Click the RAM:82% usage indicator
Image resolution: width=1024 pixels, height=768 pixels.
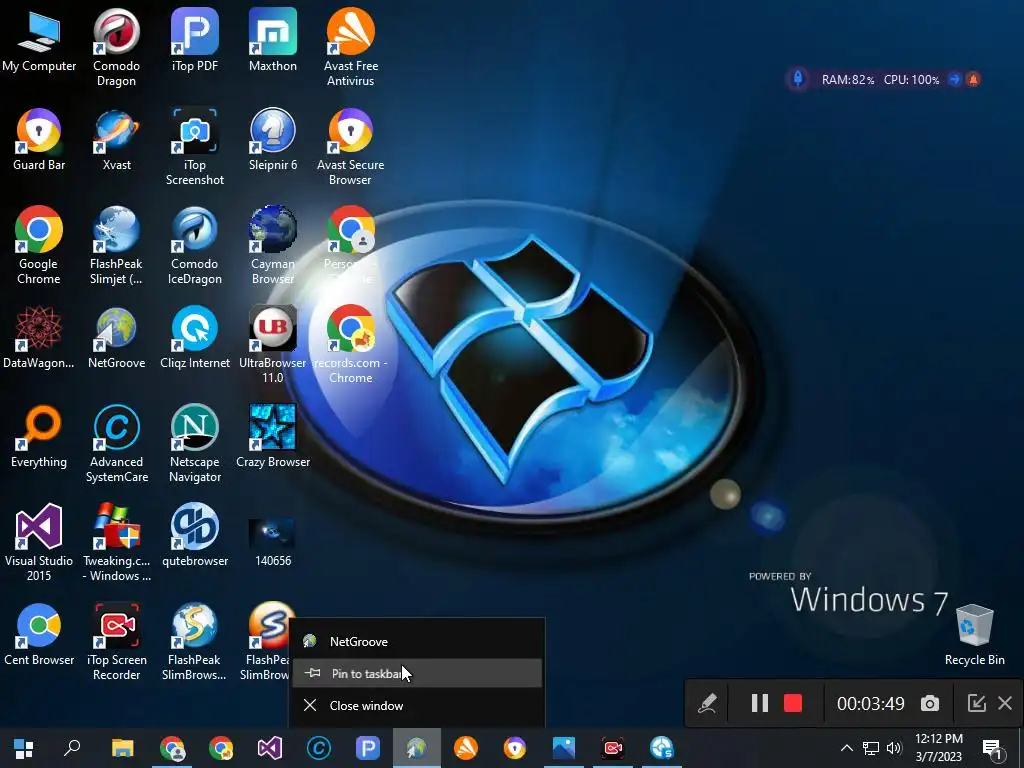[x=848, y=80]
